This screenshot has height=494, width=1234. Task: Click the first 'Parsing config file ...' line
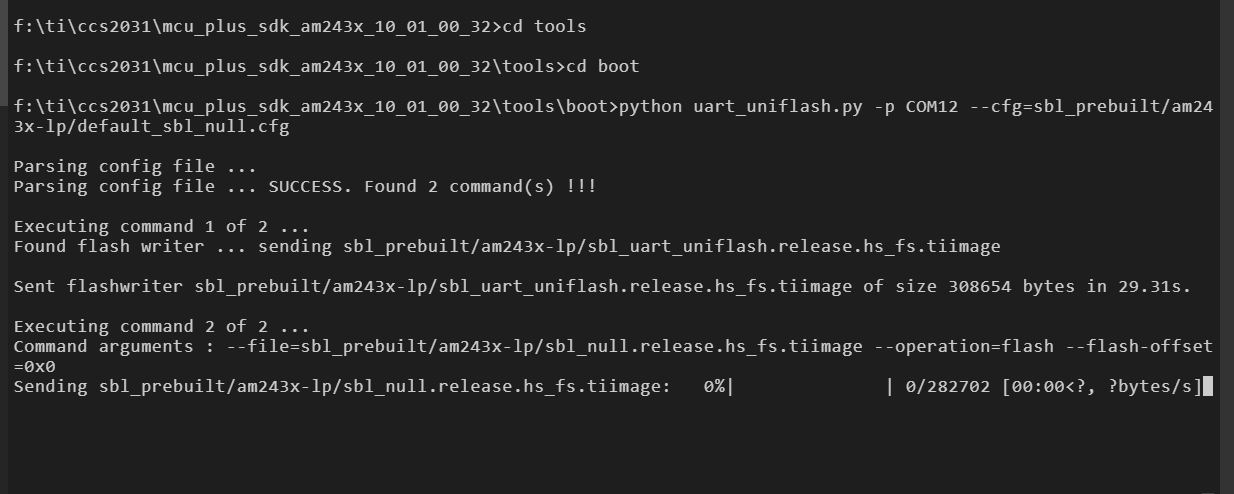click(135, 166)
